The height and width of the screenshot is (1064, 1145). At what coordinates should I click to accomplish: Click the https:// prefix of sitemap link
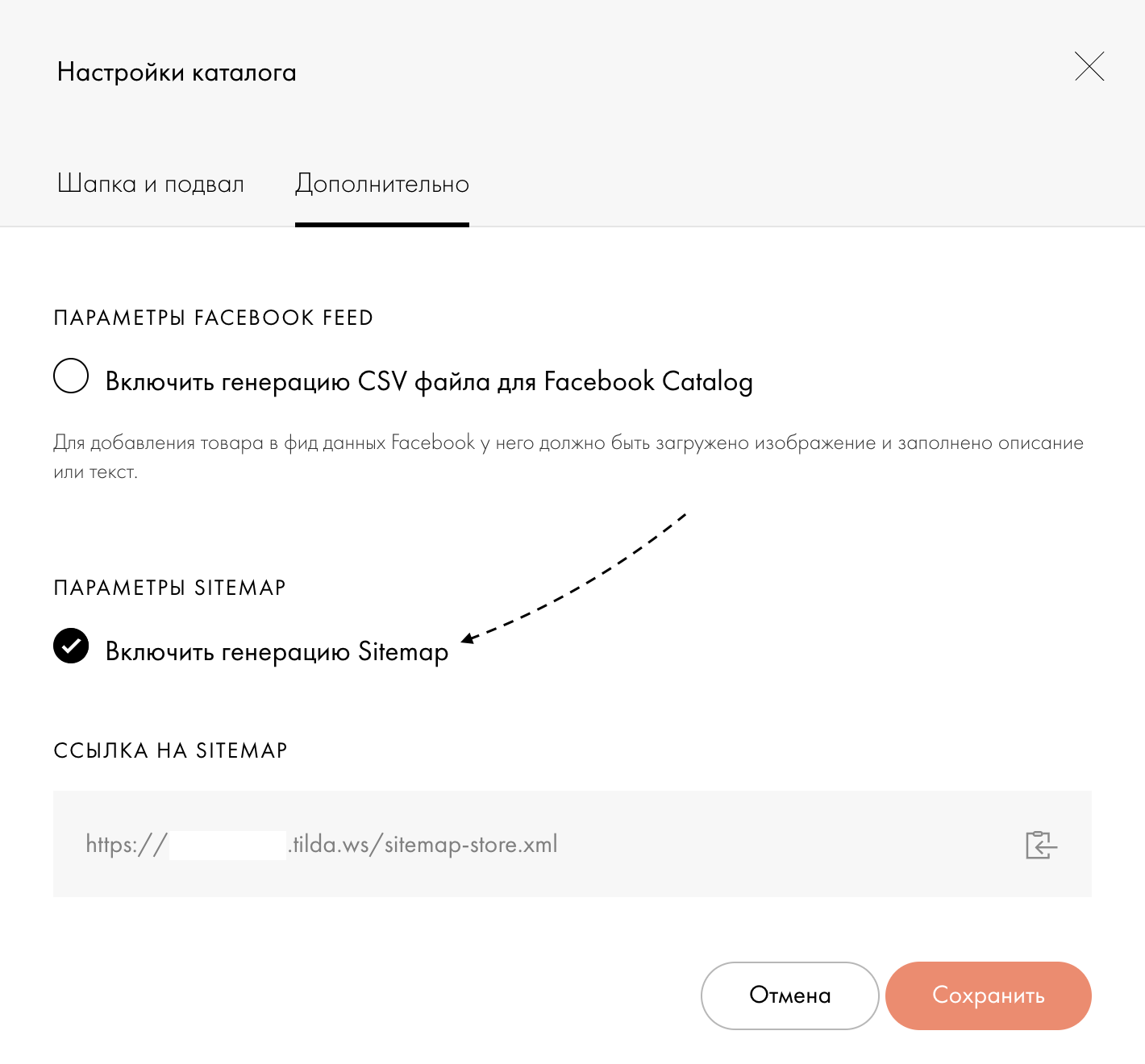(126, 845)
